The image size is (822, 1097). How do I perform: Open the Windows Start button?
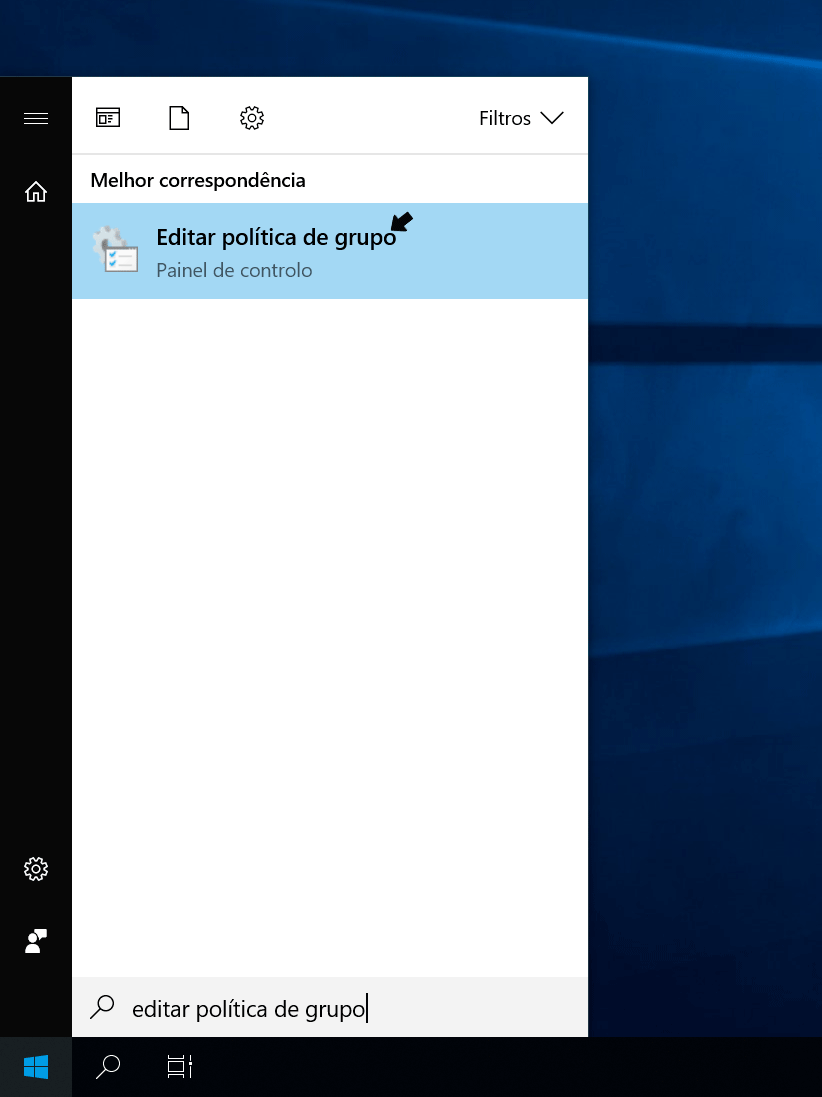36,1067
